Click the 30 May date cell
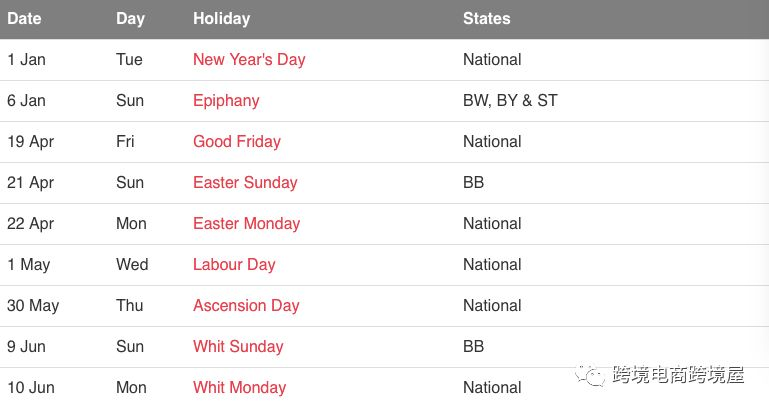Screen dimensions: 769x408 tap(33, 306)
